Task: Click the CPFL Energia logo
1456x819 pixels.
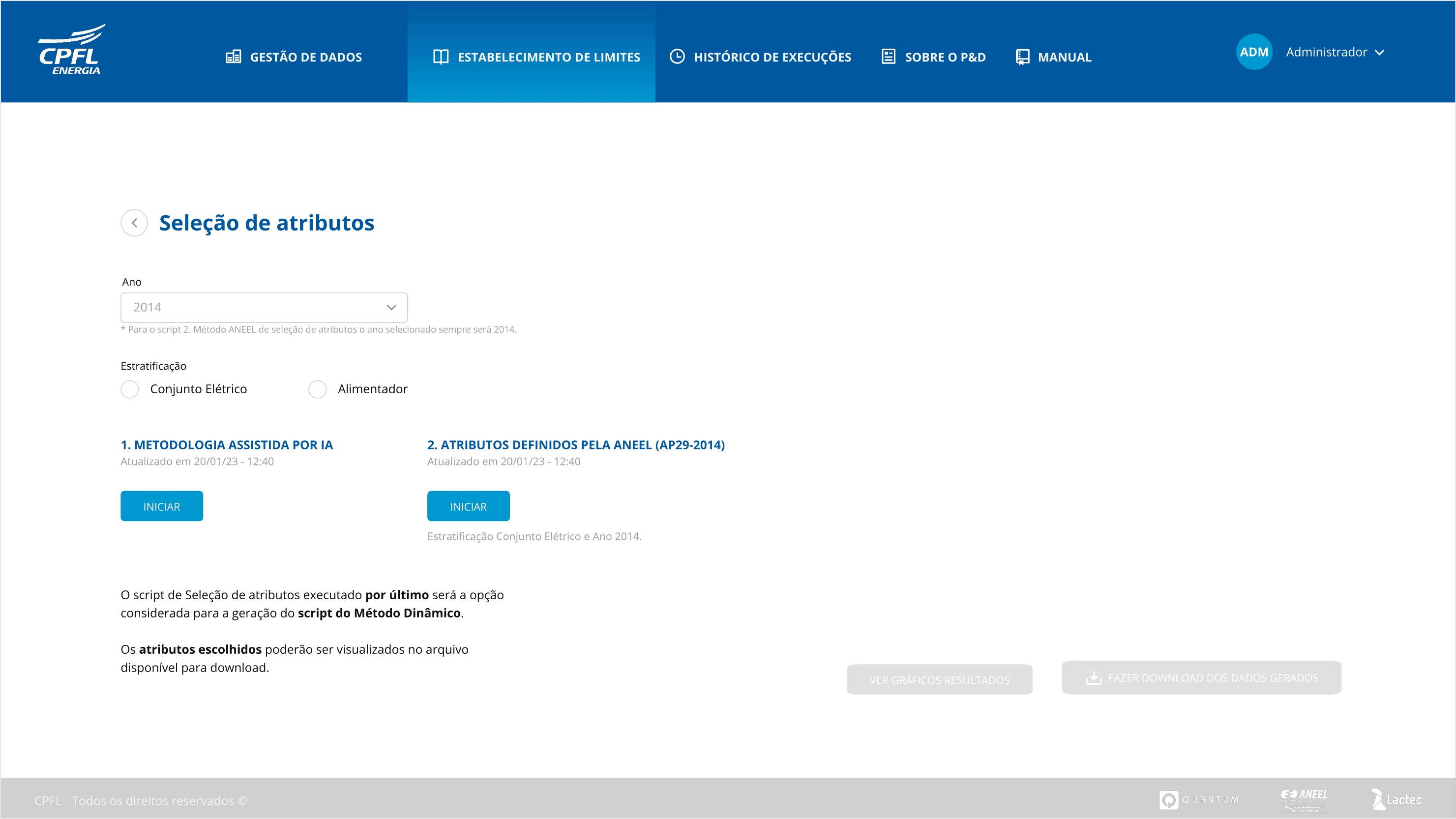Action: click(x=72, y=50)
